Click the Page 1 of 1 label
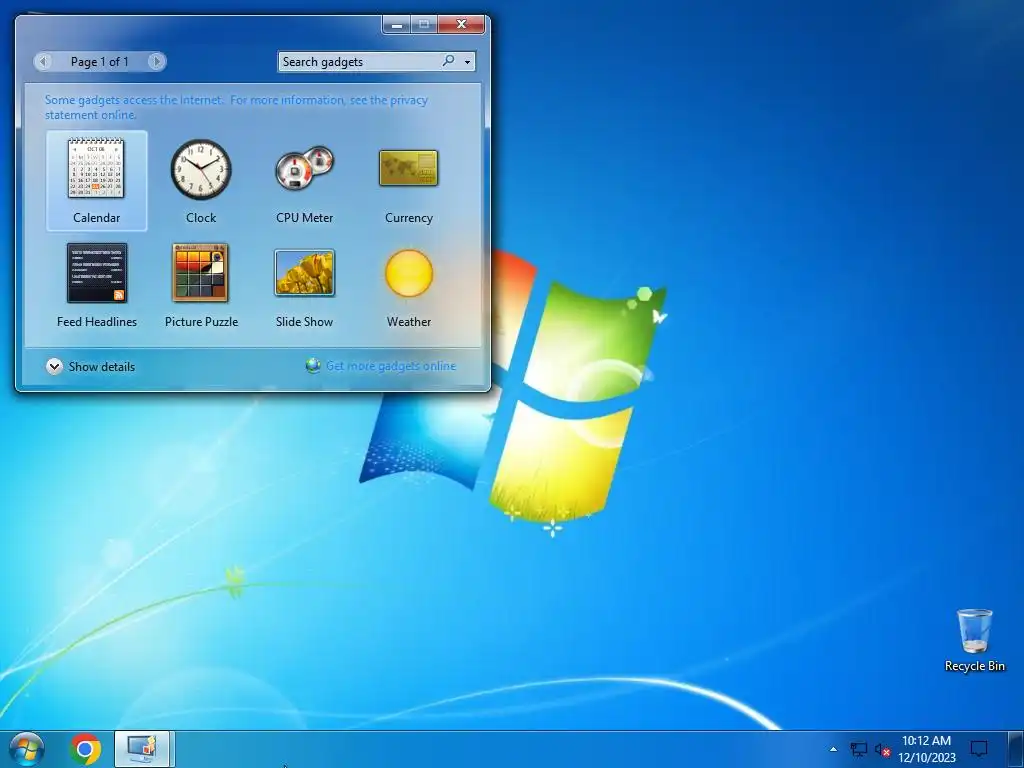1024x768 pixels. coord(99,61)
